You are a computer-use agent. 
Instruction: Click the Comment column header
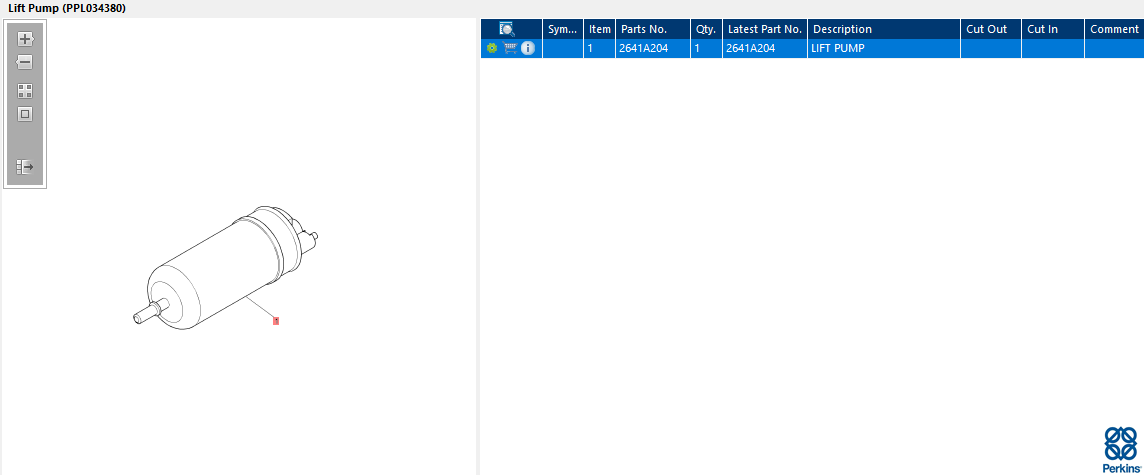(1114, 29)
